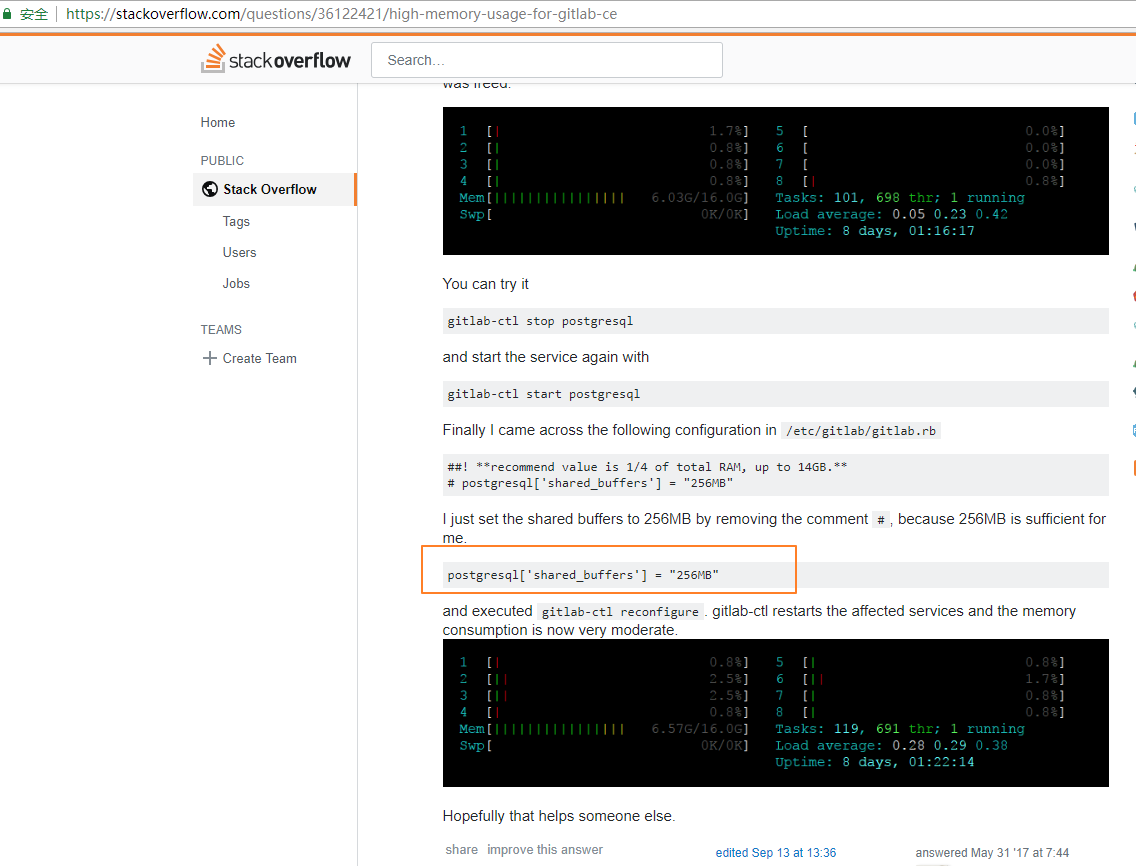
Task: Click the Stack Overflow logo icon
Action: (213, 59)
